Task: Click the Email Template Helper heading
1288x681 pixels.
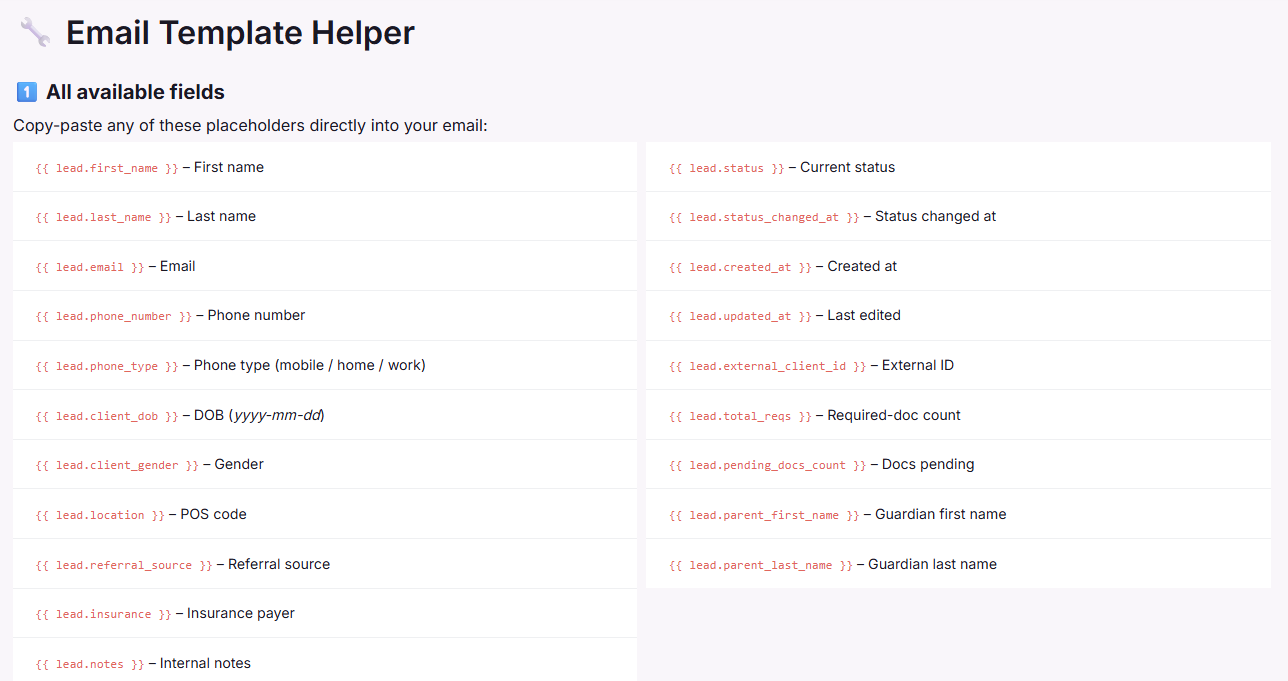Action: [x=240, y=33]
